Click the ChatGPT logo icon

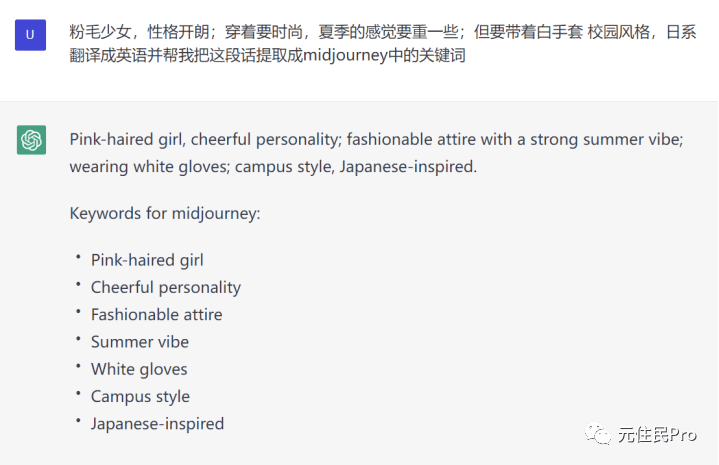(x=31, y=140)
